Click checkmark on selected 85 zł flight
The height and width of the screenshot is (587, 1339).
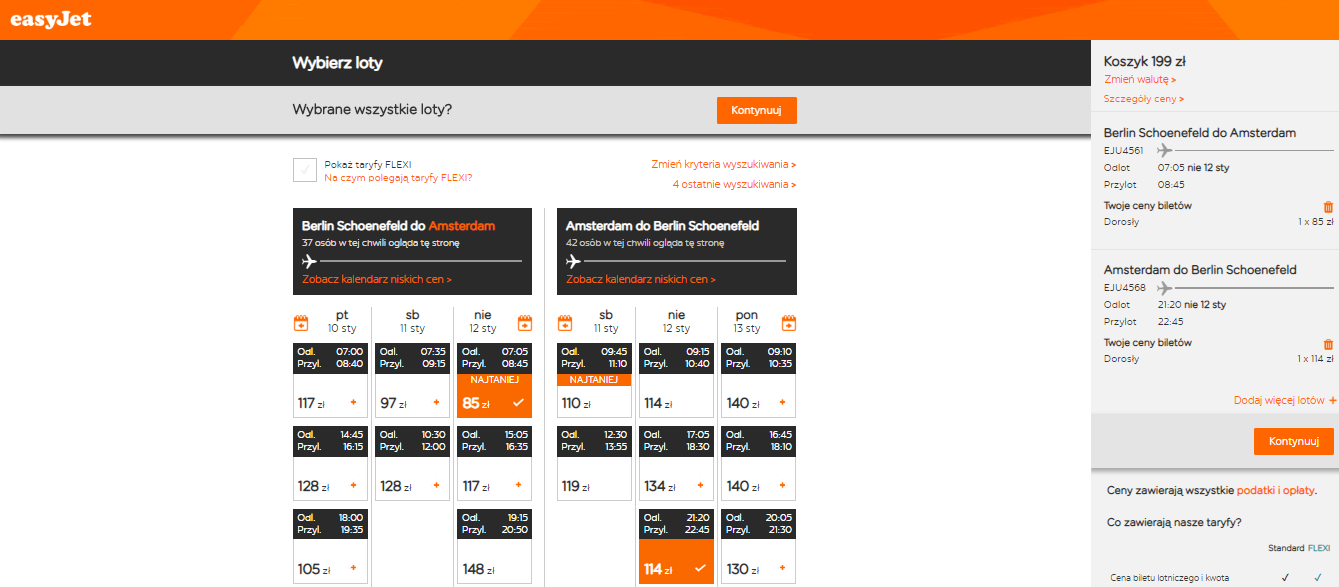coord(518,403)
